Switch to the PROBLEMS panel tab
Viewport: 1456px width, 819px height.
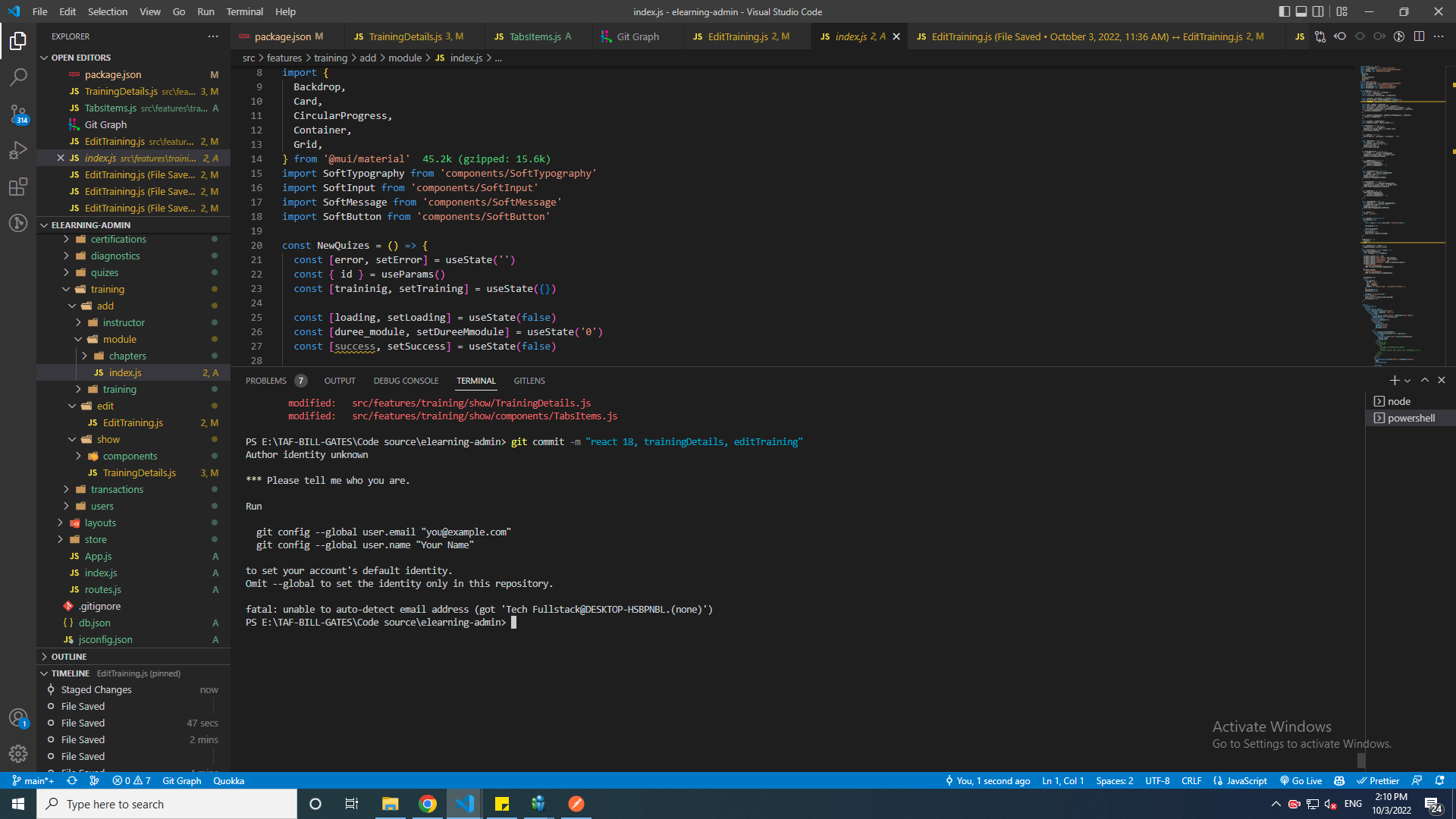click(266, 381)
